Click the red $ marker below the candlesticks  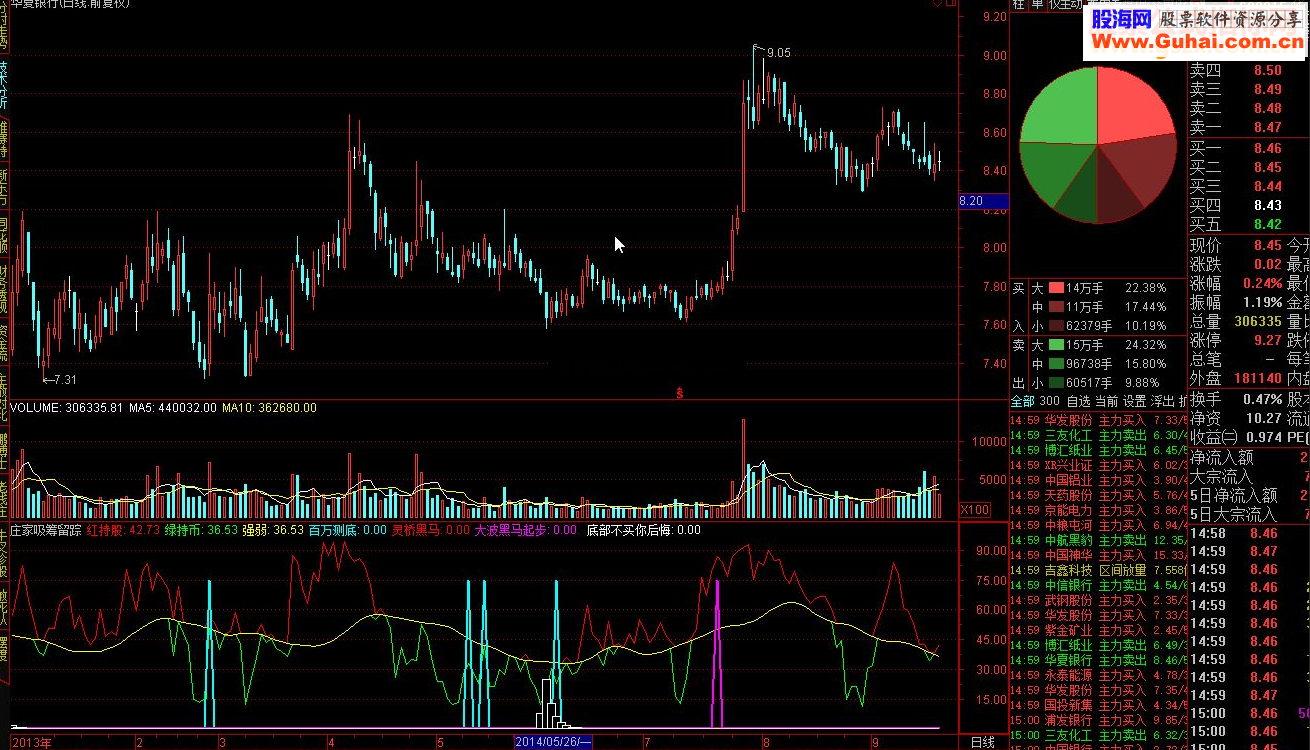680,391
